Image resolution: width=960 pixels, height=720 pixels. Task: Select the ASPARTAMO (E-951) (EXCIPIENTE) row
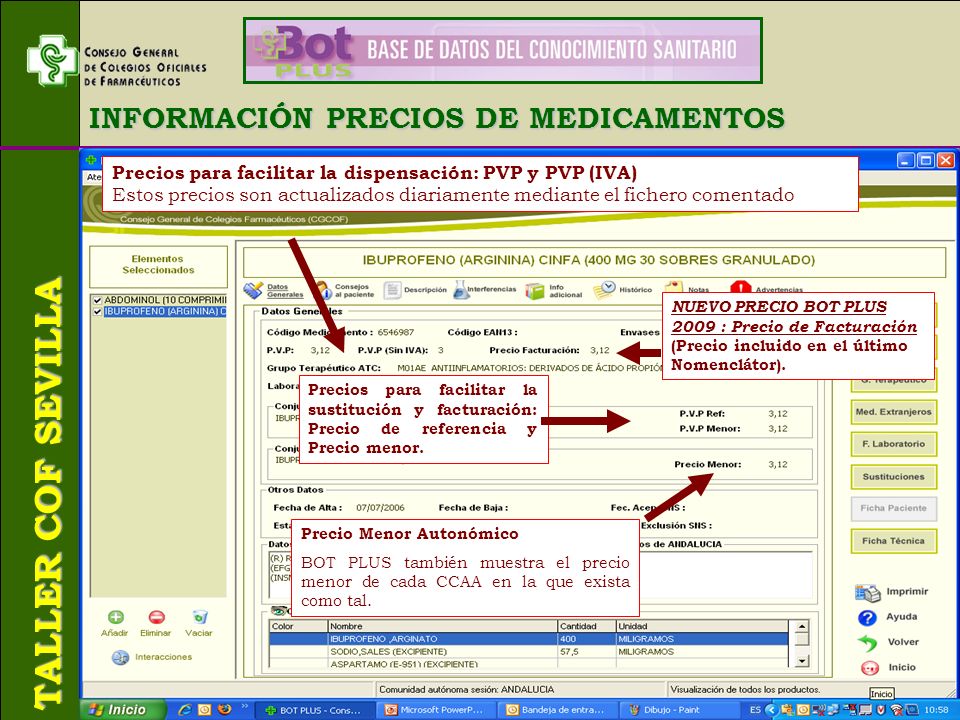pos(530,664)
